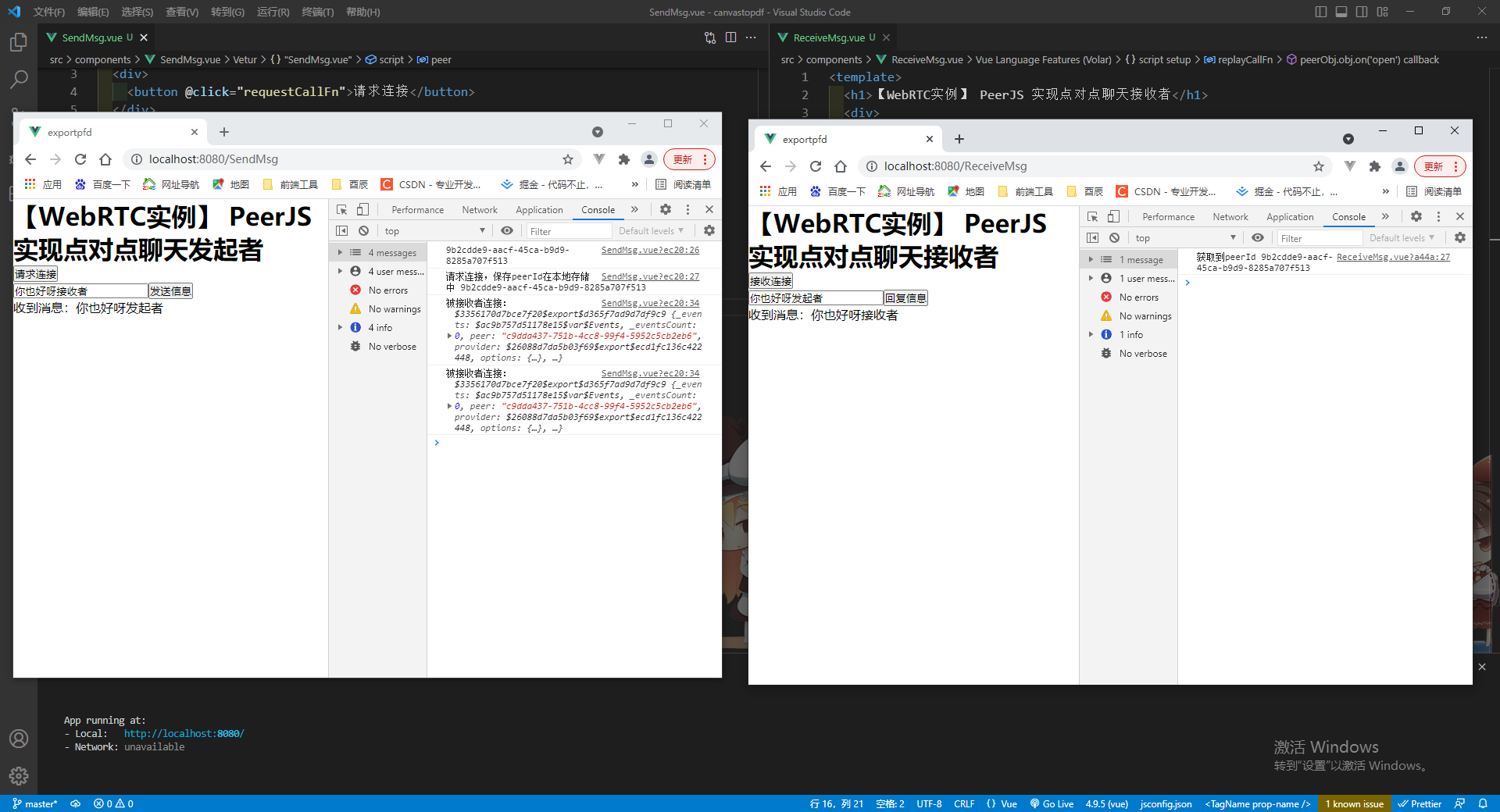This screenshot has height=812, width=1500.
Task: Reload the SendMsg browser page
Action: point(80,159)
